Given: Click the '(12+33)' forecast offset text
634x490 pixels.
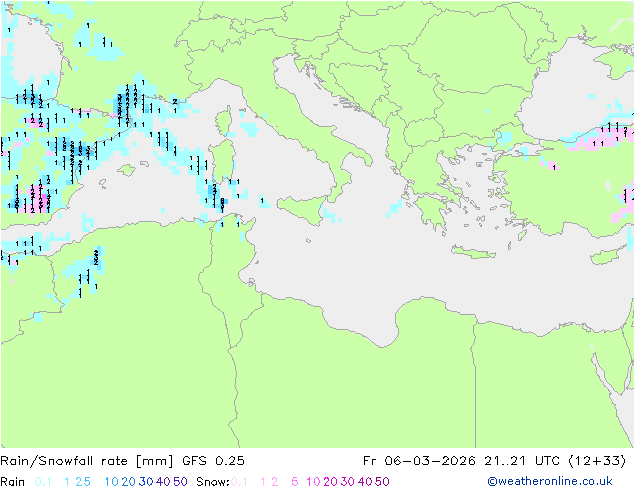Looking at the screenshot, I should (x=597, y=461).
